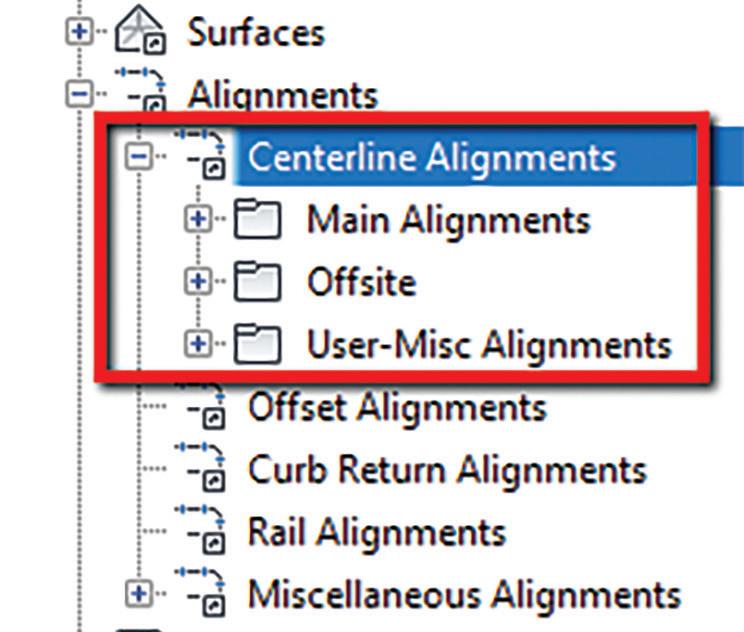Click the Rail Alignments icon
The width and height of the screenshot is (744, 632).
click(200, 530)
